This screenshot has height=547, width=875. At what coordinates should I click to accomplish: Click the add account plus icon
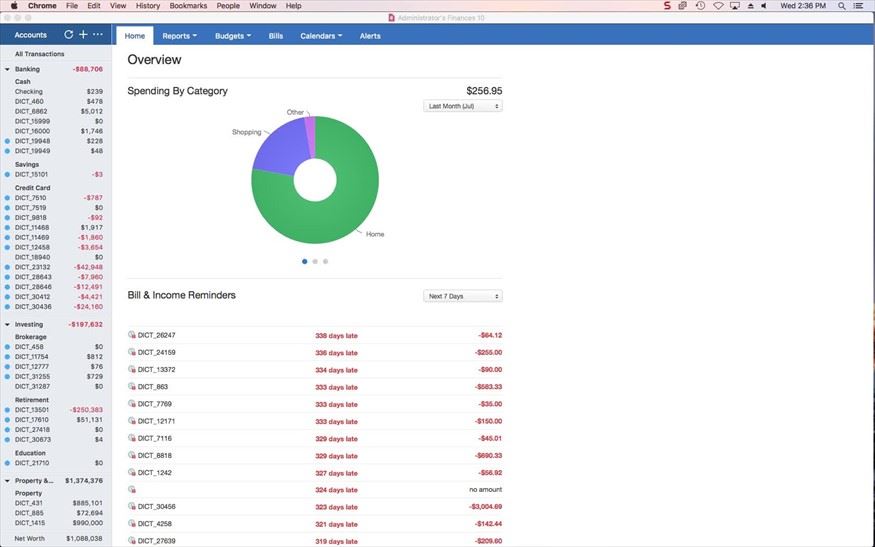point(83,35)
